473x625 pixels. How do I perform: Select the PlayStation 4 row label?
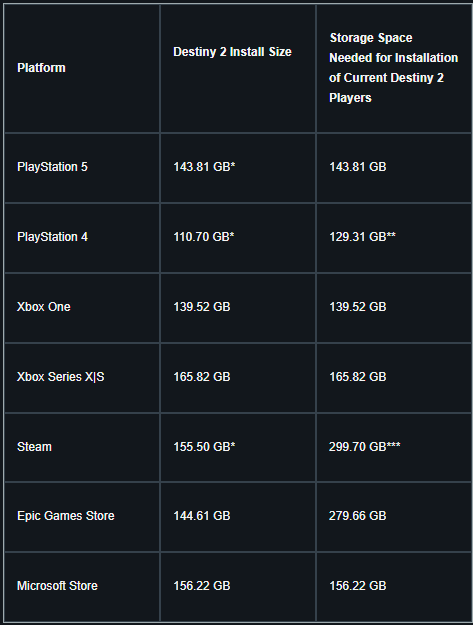[x=52, y=237]
